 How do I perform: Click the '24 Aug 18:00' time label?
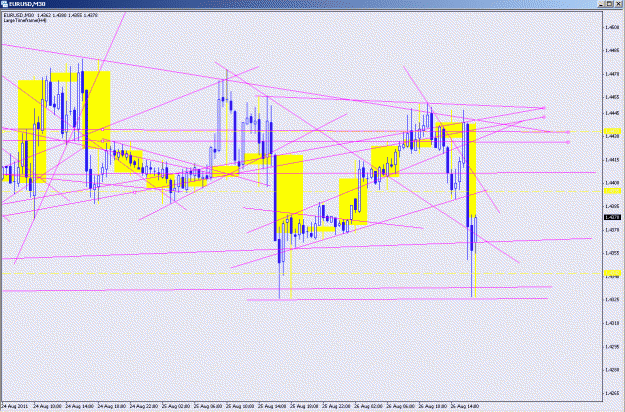click(112, 406)
